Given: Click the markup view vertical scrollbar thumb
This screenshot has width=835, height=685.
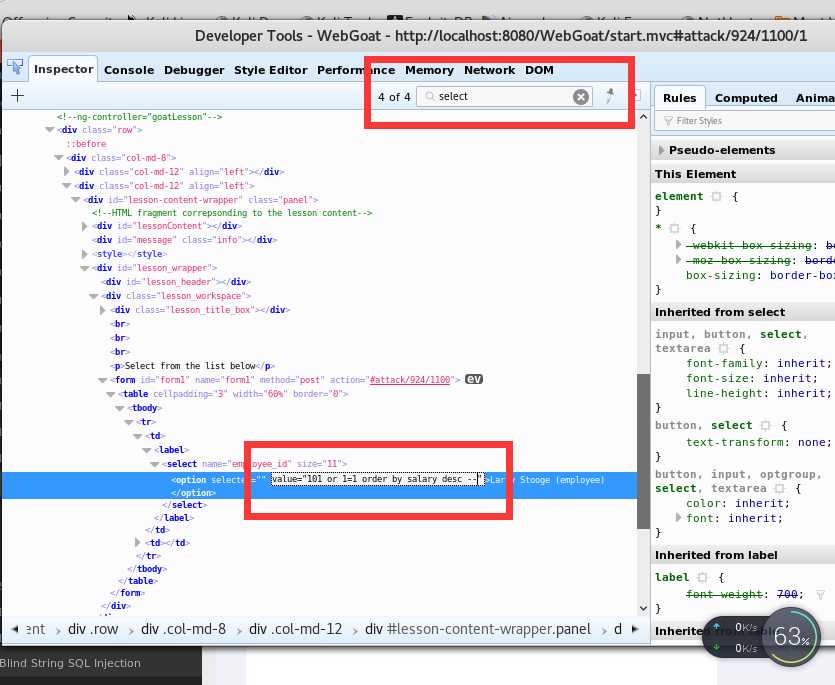Looking at the screenshot, I should click(643, 451).
